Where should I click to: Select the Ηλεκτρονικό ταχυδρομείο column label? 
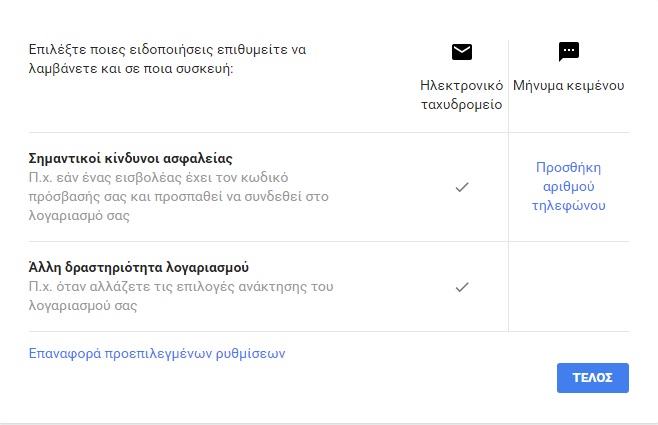(x=462, y=95)
